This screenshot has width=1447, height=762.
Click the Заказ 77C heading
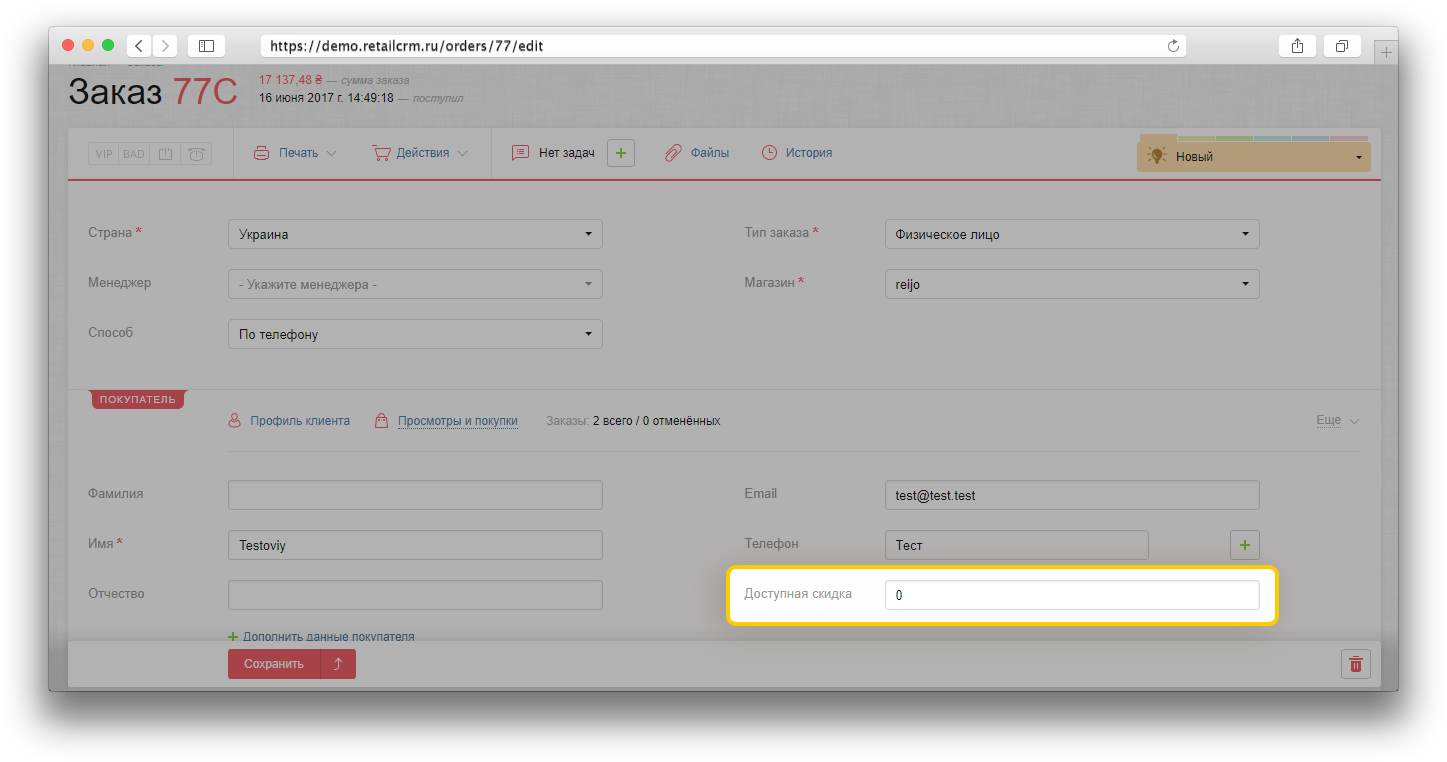tap(153, 92)
